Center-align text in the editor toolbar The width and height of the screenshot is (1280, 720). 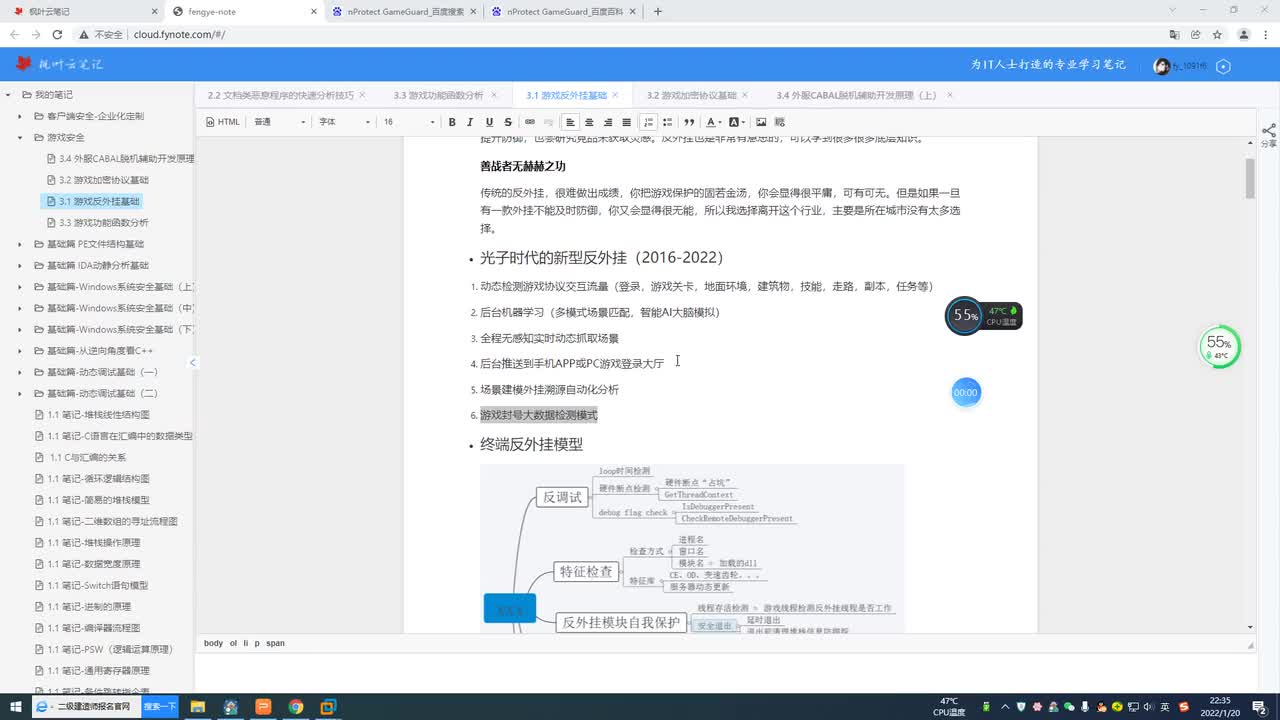(589, 122)
